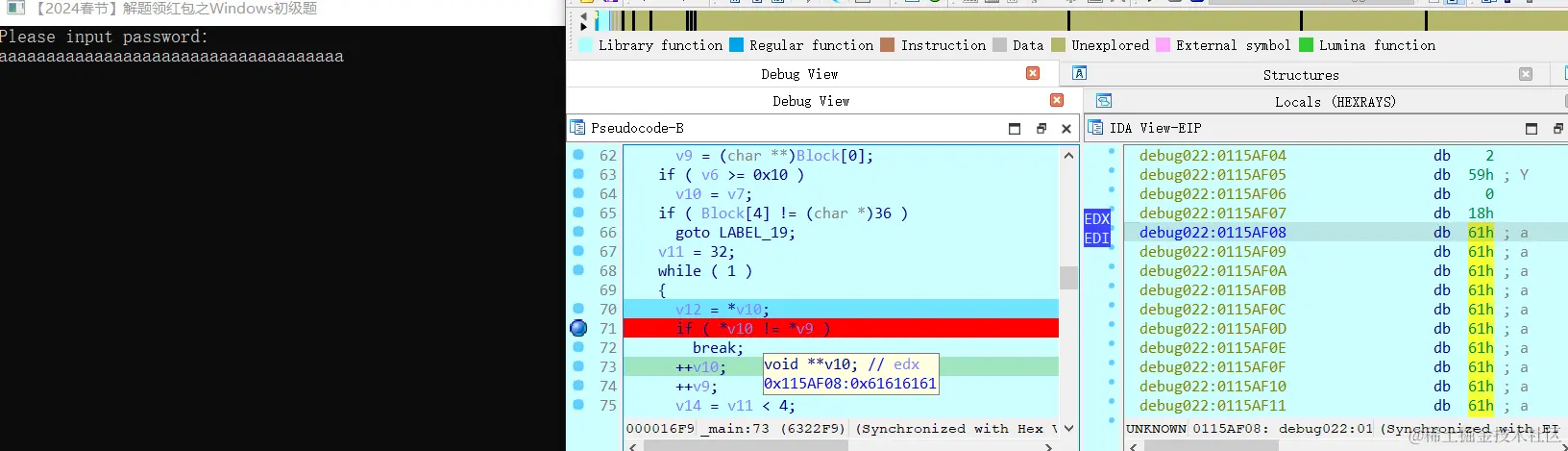Screen dimensions: 1568x451
Task: Click the 'goto LABEL_19;' line
Action: point(735,232)
